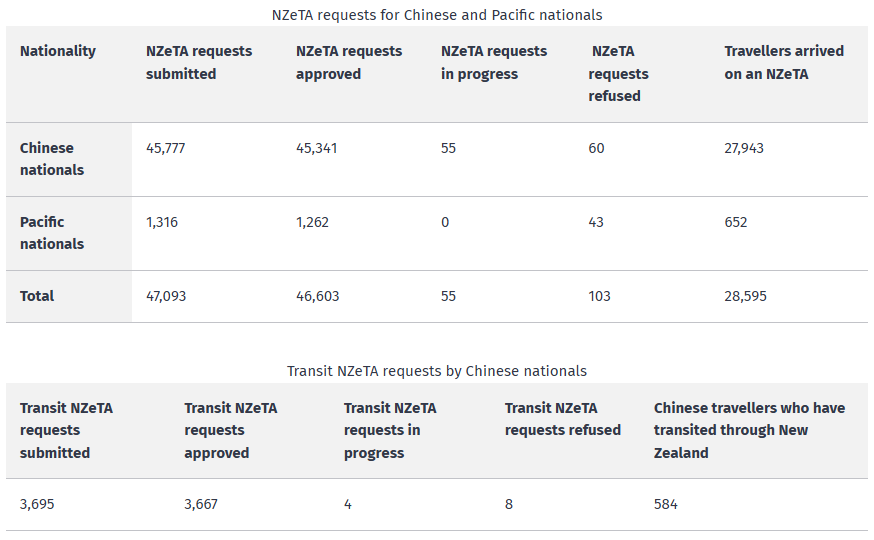874x540 pixels.
Task: Select the 27,943 travellers arrived value
Action: coord(745,148)
